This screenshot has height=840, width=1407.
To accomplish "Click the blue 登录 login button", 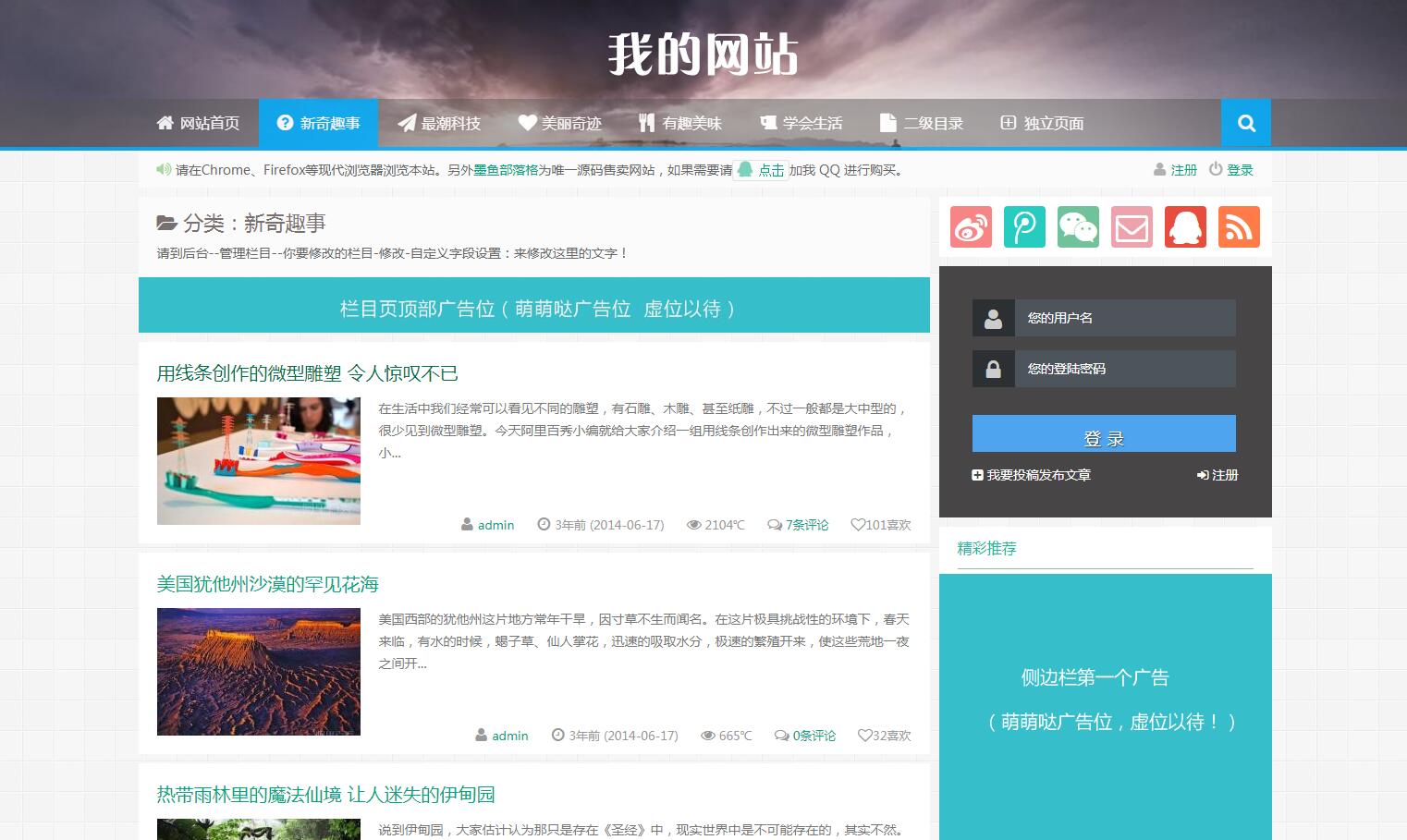I will [x=1104, y=433].
